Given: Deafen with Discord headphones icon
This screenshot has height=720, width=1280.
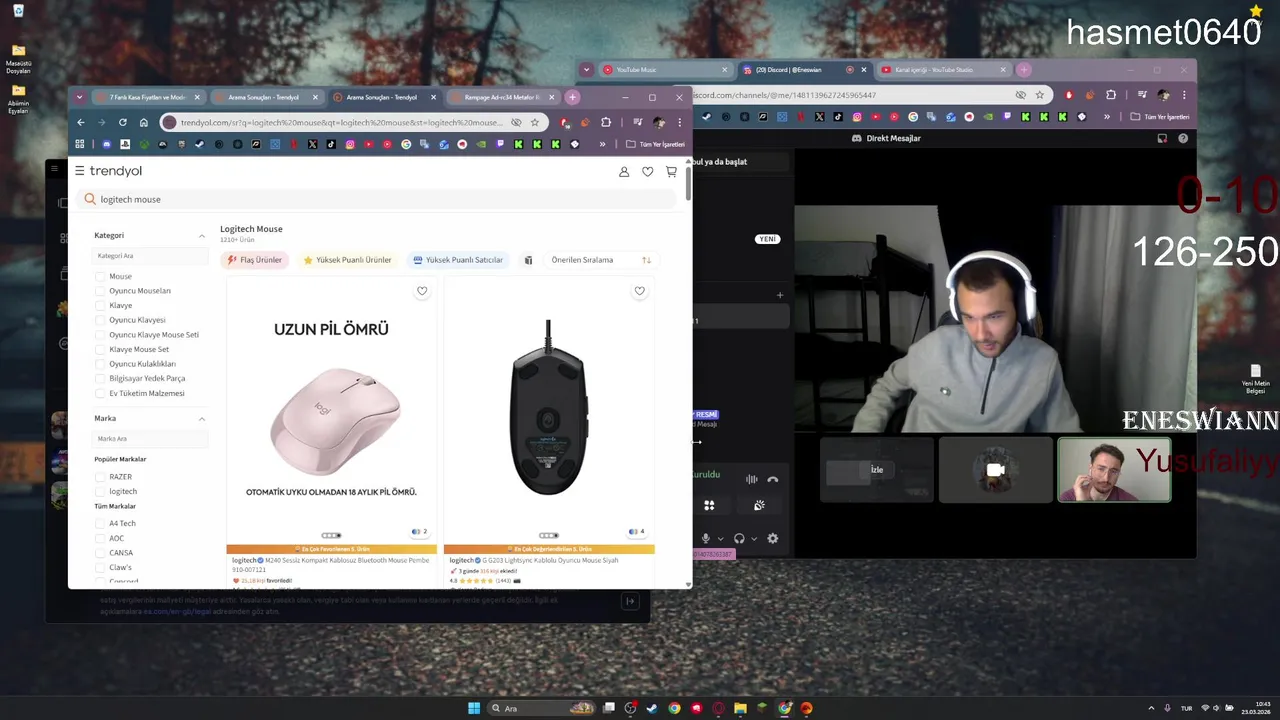Looking at the screenshot, I should click(x=739, y=538).
